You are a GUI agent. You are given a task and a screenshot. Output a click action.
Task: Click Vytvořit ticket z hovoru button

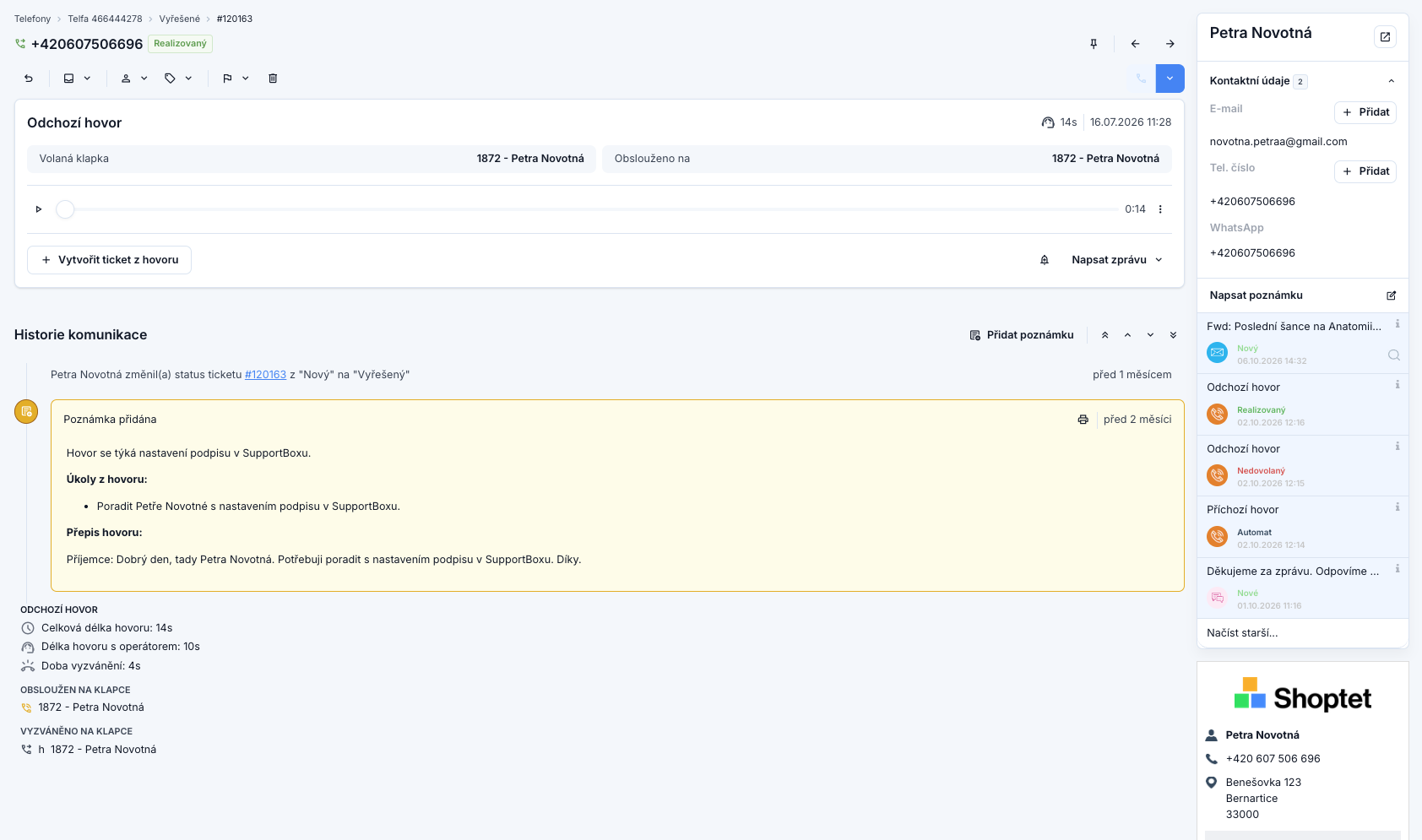coord(110,260)
